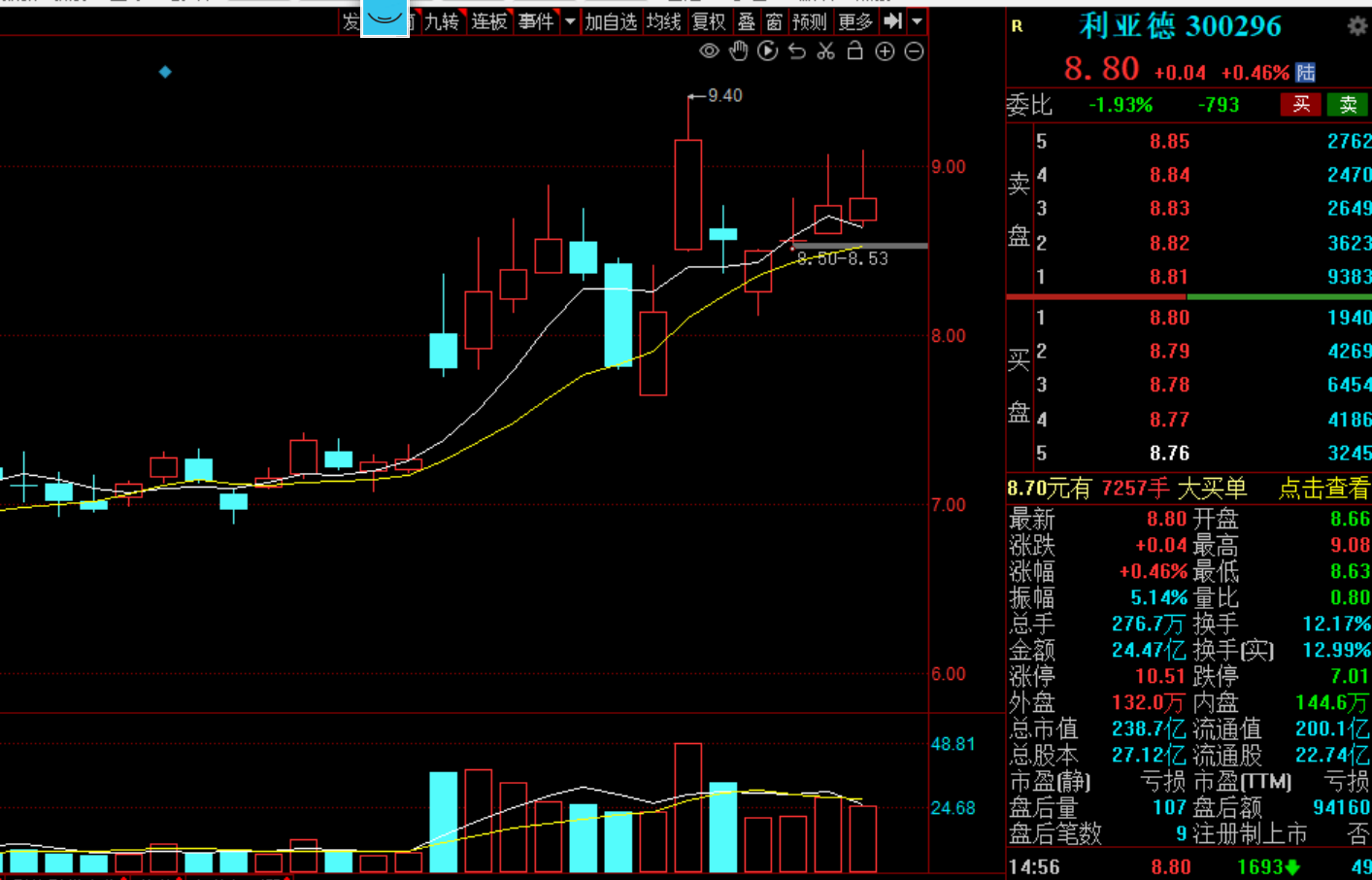
Task: Select buy level 1 price 8.80
Action: (x=1169, y=318)
